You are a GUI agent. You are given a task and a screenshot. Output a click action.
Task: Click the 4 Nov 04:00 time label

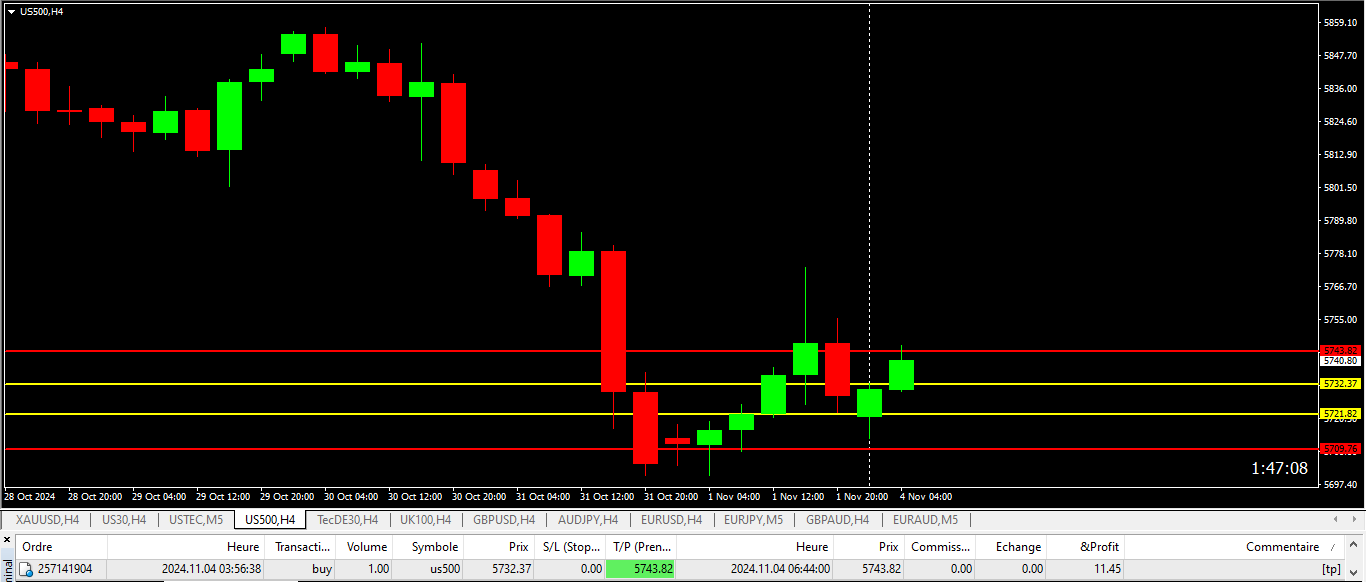(x=926, y=497)
